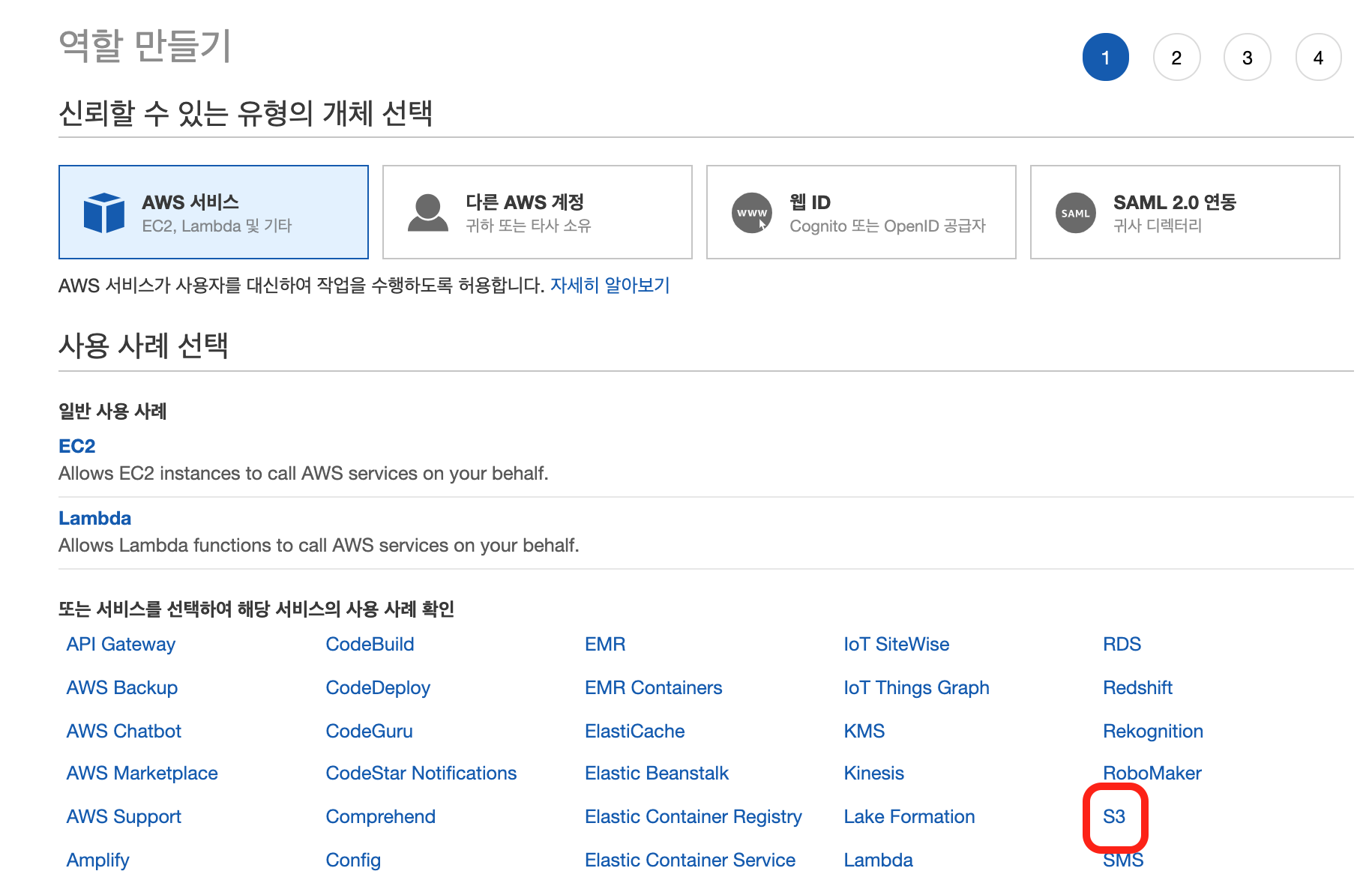Select the SAML 2.0 연동 entity card
This screenshot has width=1372, height=880.
(1185, 212)
